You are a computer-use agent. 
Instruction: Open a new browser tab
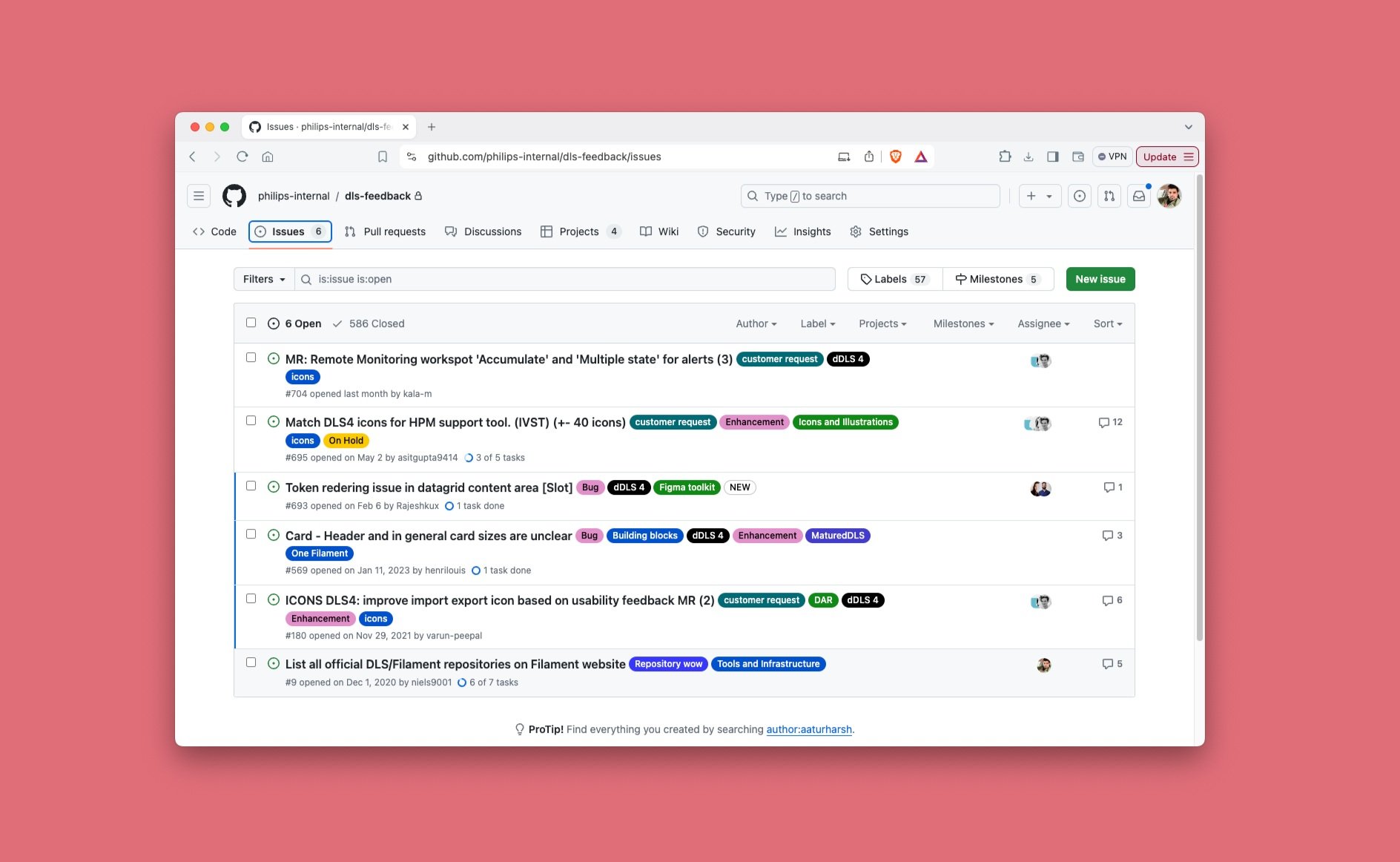(x=432, y=127)
